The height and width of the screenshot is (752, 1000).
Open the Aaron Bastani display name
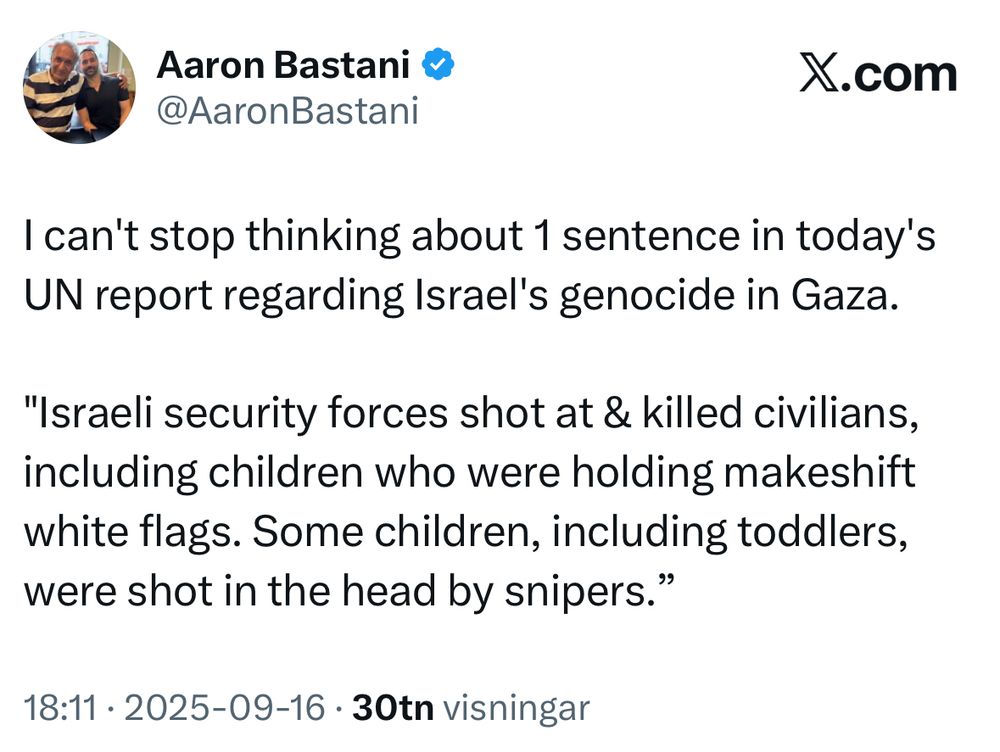pyautogui.click(x=283, y=64)
